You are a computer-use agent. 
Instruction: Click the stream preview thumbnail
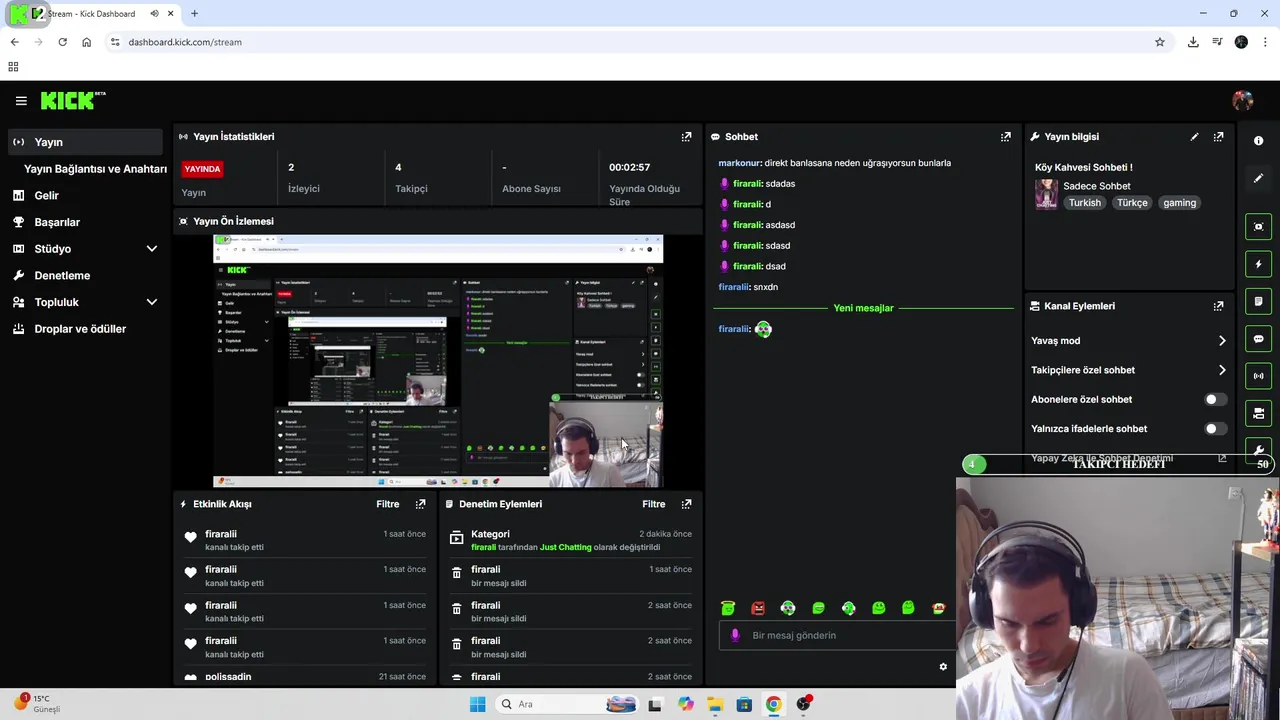pyautogui.click(x=438, y=361)
